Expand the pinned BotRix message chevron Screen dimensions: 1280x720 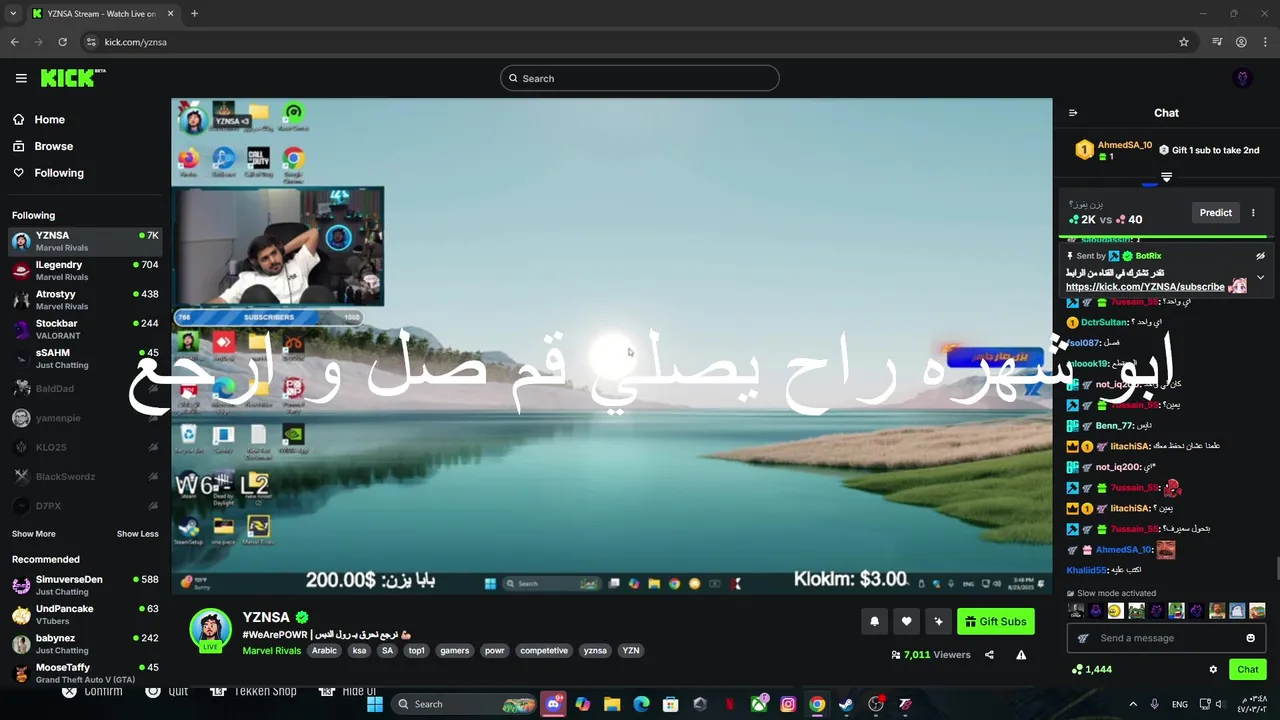click(x=1260, y=277)
